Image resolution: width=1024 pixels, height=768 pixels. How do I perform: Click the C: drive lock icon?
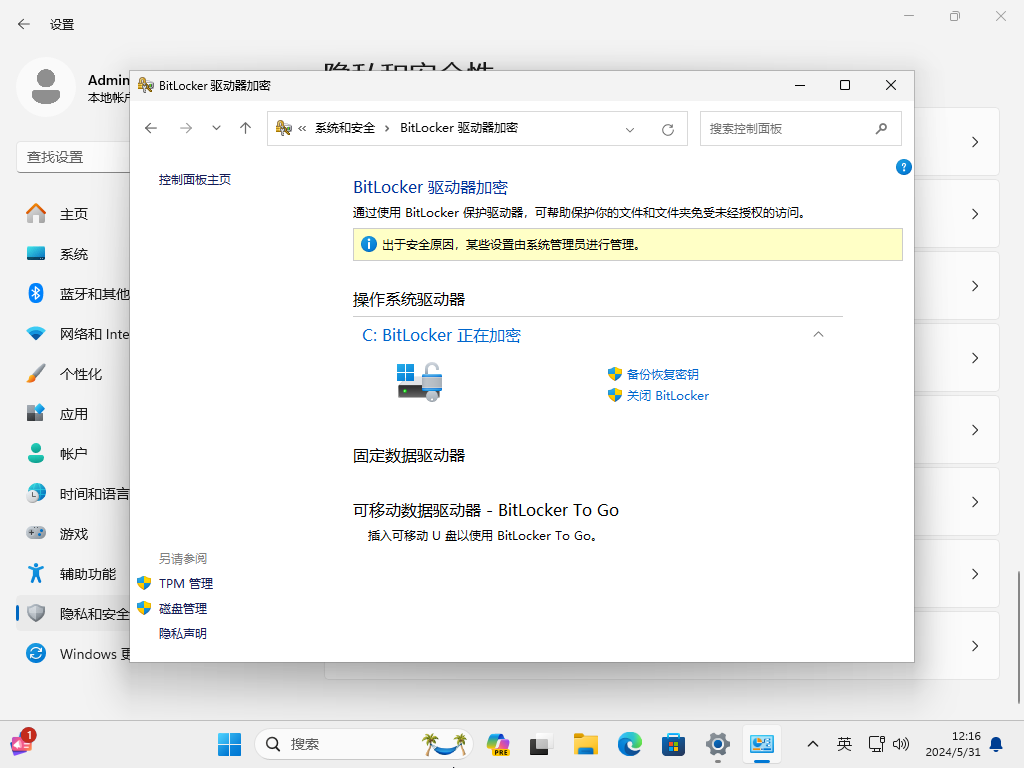[x=420, y=382]
